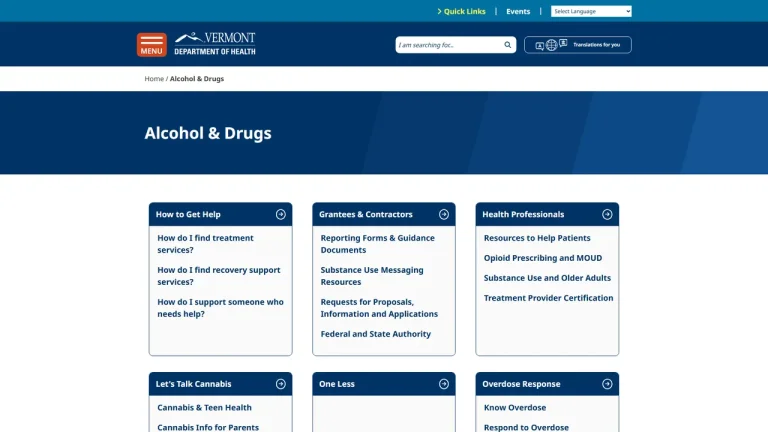Screen dimensions: 768x432
Task: Open the How to Get Help heading
Action: 188,214
